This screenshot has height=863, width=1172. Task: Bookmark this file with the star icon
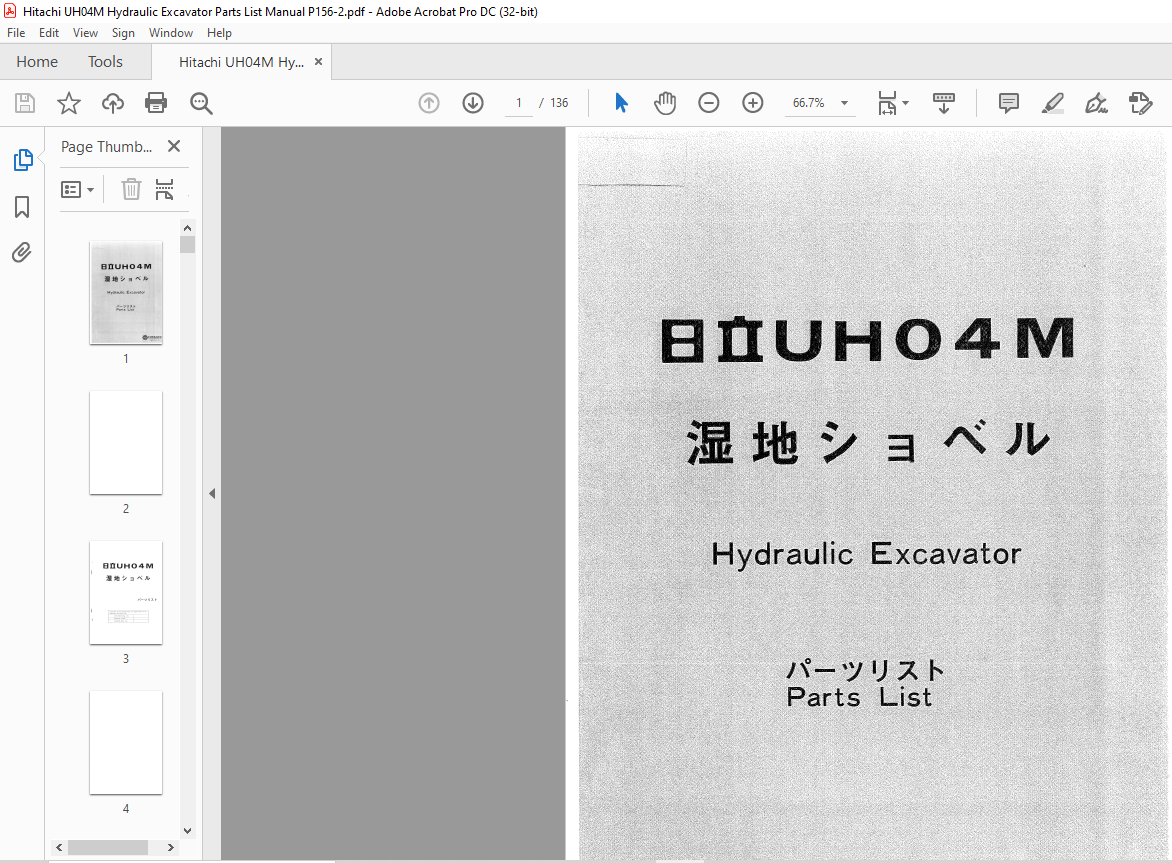[x=69, y=103]
